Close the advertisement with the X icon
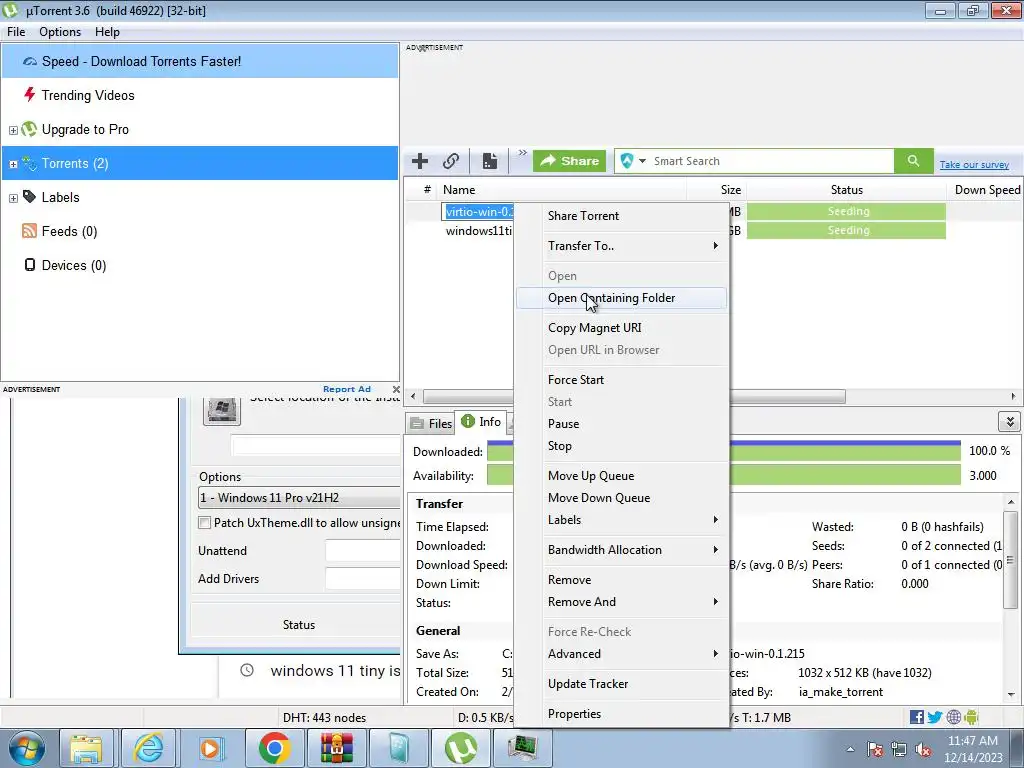Viewport: 1024px width, 768px height. tap(396, 389)
